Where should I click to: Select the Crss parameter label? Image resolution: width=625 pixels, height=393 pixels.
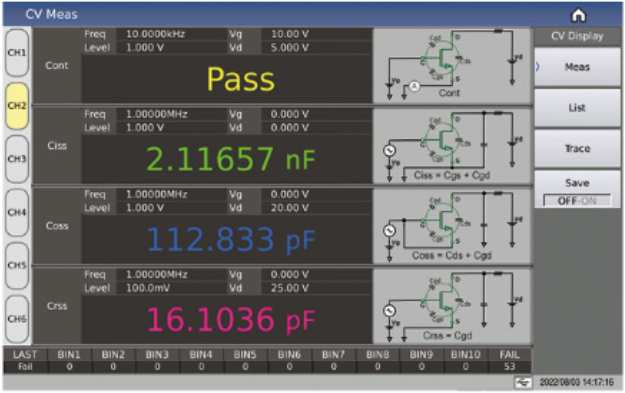pos(57,306)
